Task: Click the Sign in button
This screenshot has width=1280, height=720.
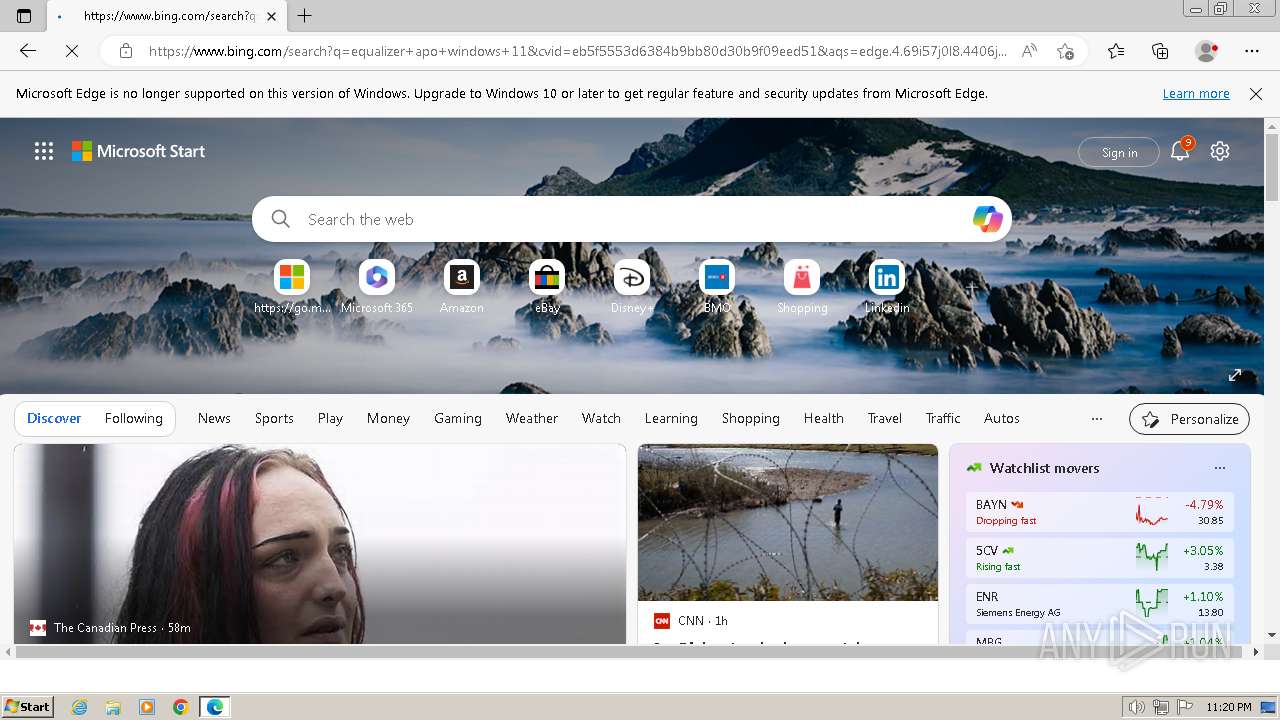Action: point(1119,152)
